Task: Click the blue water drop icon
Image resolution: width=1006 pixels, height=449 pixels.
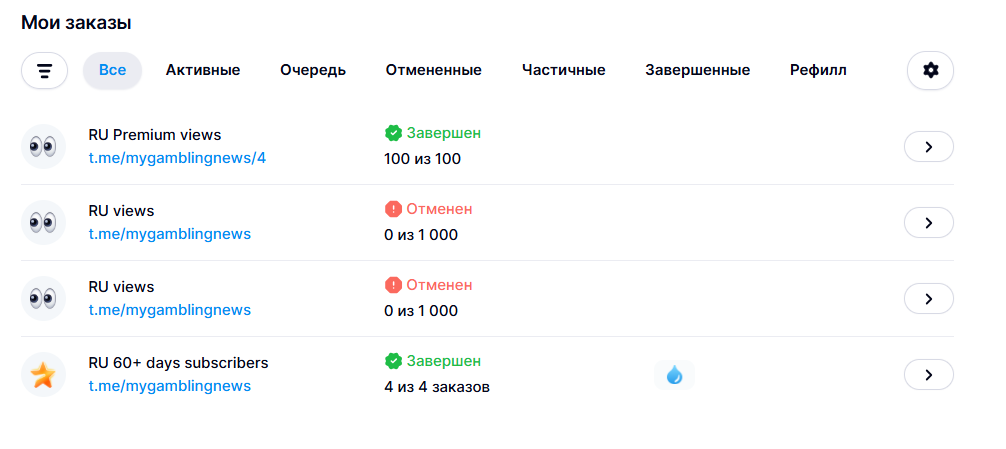Action: point(674,375)
